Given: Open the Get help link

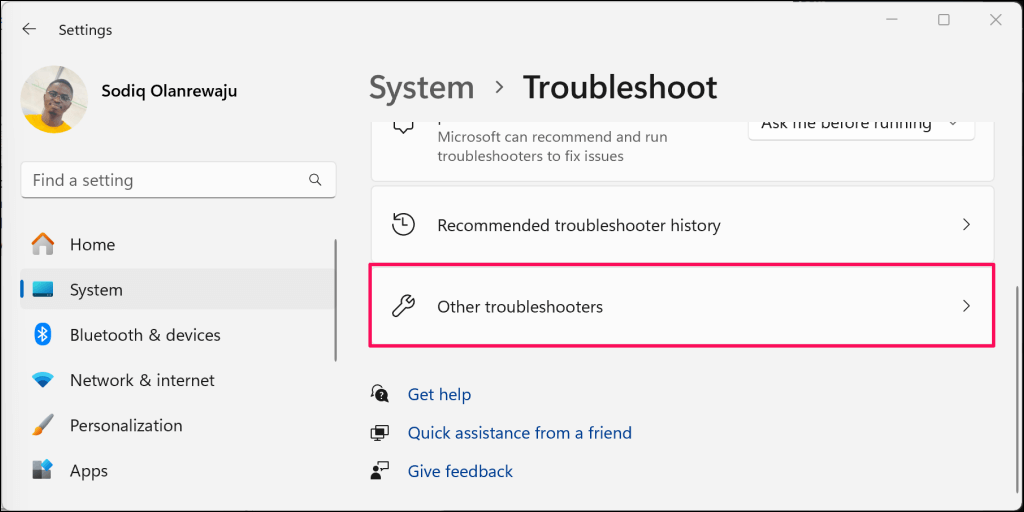Looking at the screenshot, I should (439, 395).
